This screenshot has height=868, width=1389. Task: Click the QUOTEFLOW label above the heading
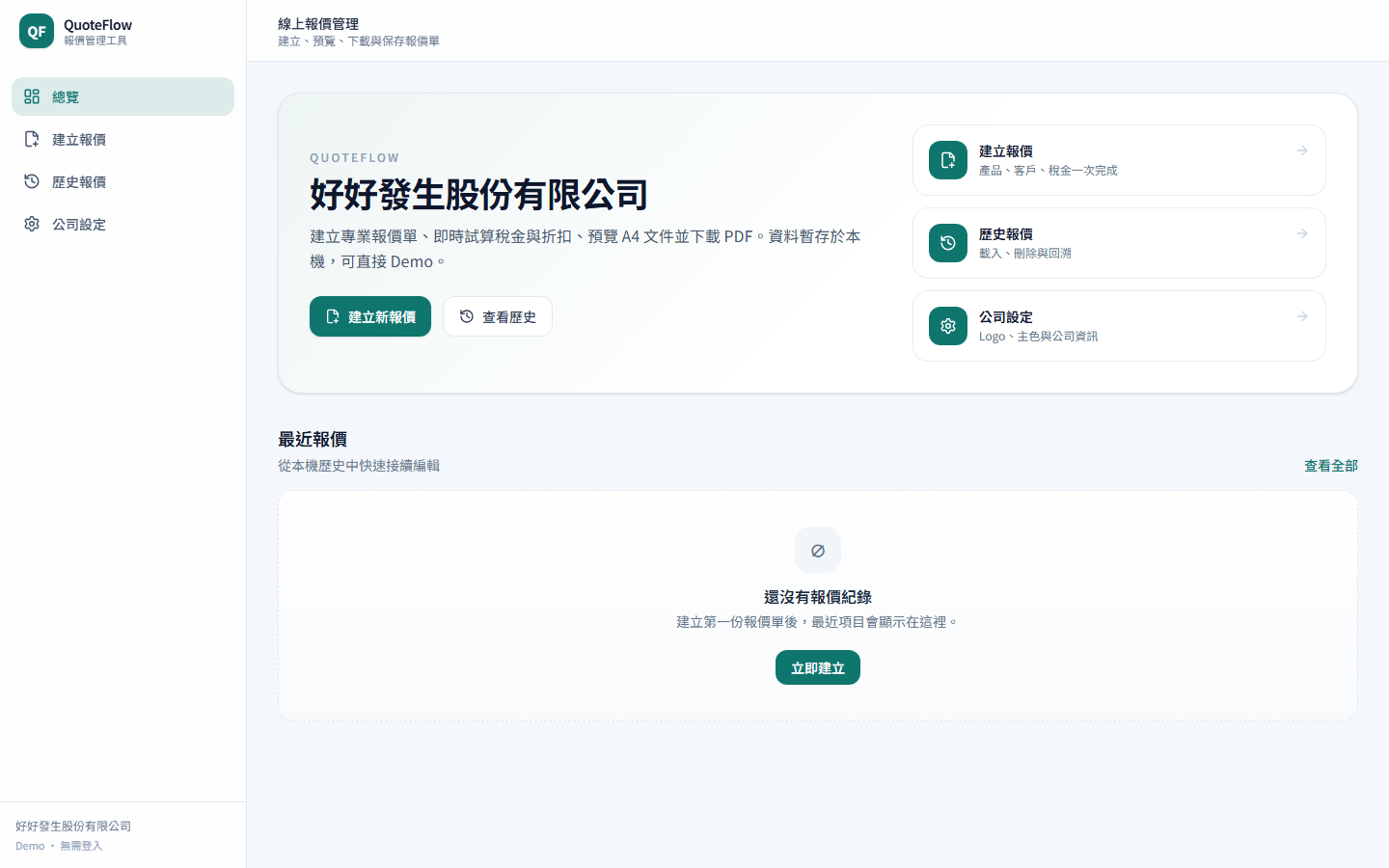(354, 157)
